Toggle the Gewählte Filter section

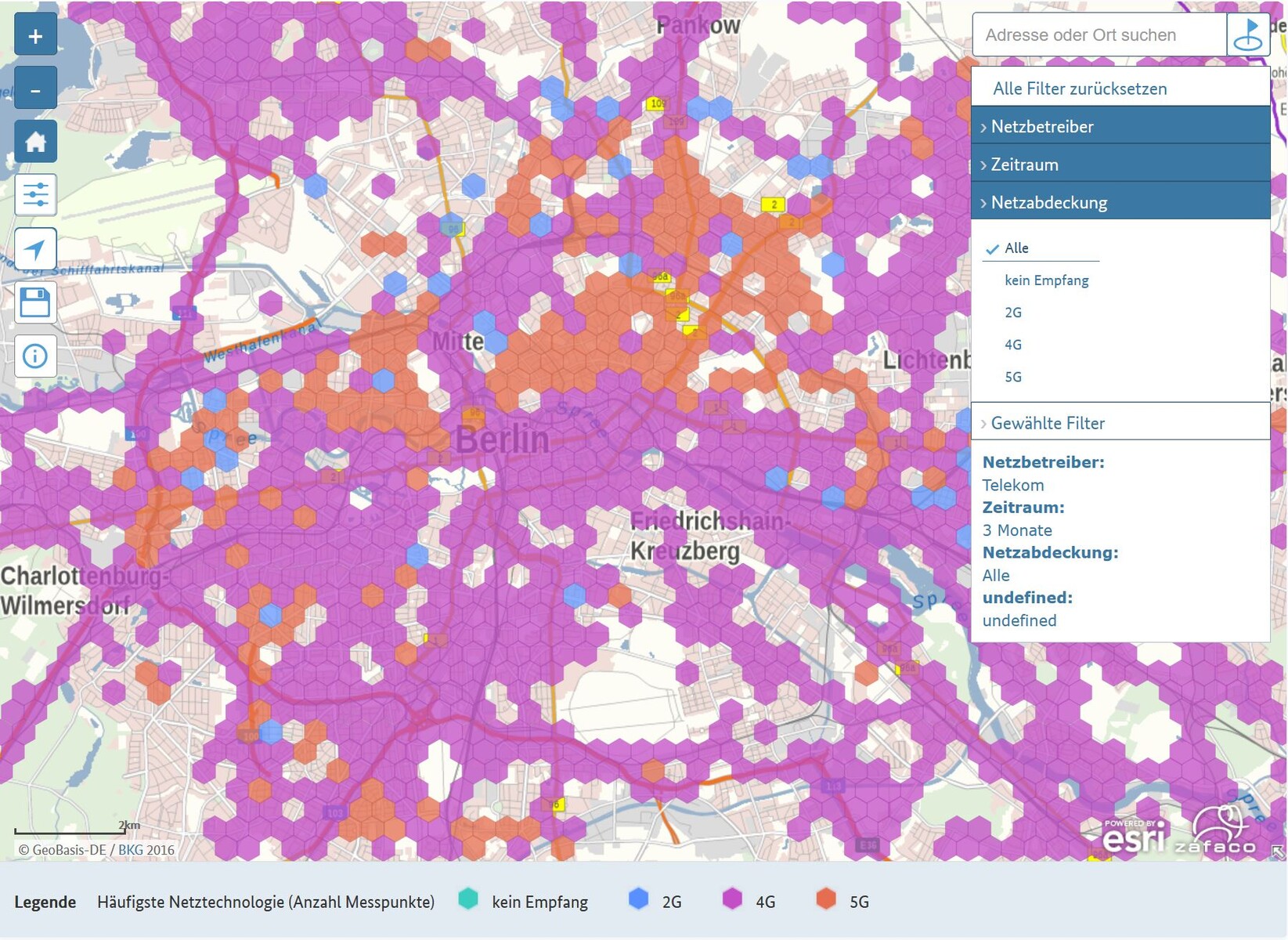1120,423
